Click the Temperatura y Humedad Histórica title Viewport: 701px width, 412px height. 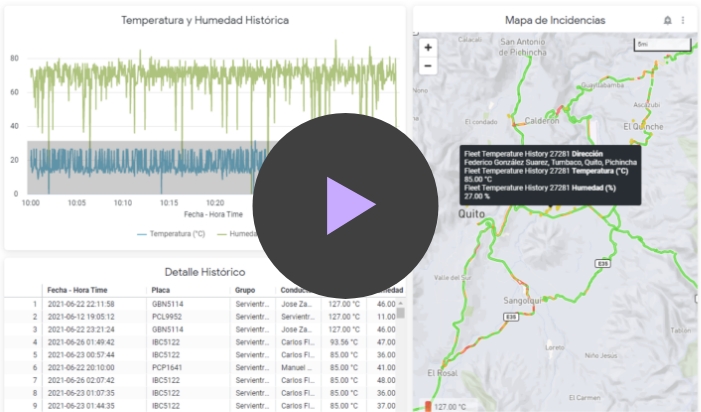pos(205,20)
